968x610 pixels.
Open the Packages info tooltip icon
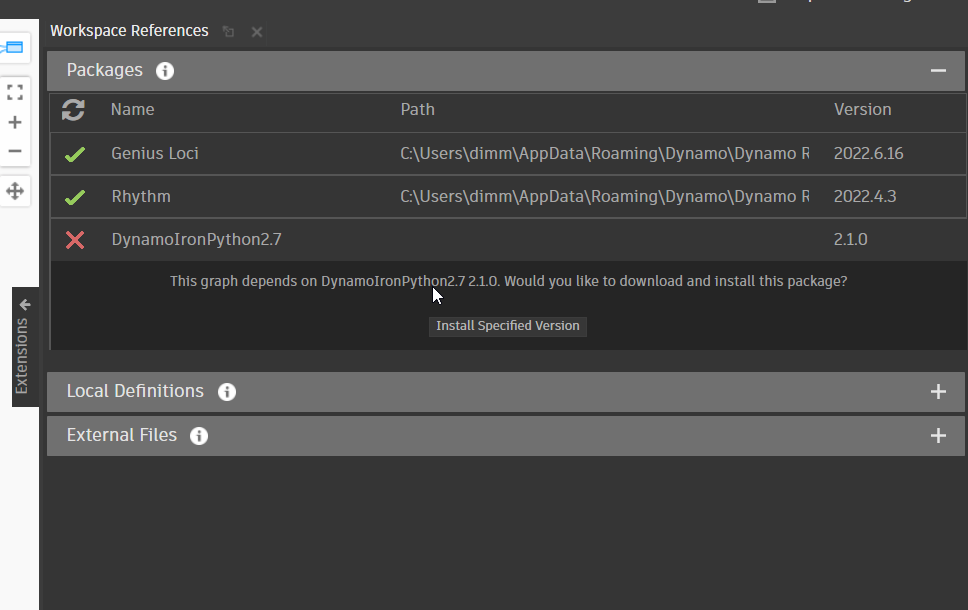coord(164,71)
